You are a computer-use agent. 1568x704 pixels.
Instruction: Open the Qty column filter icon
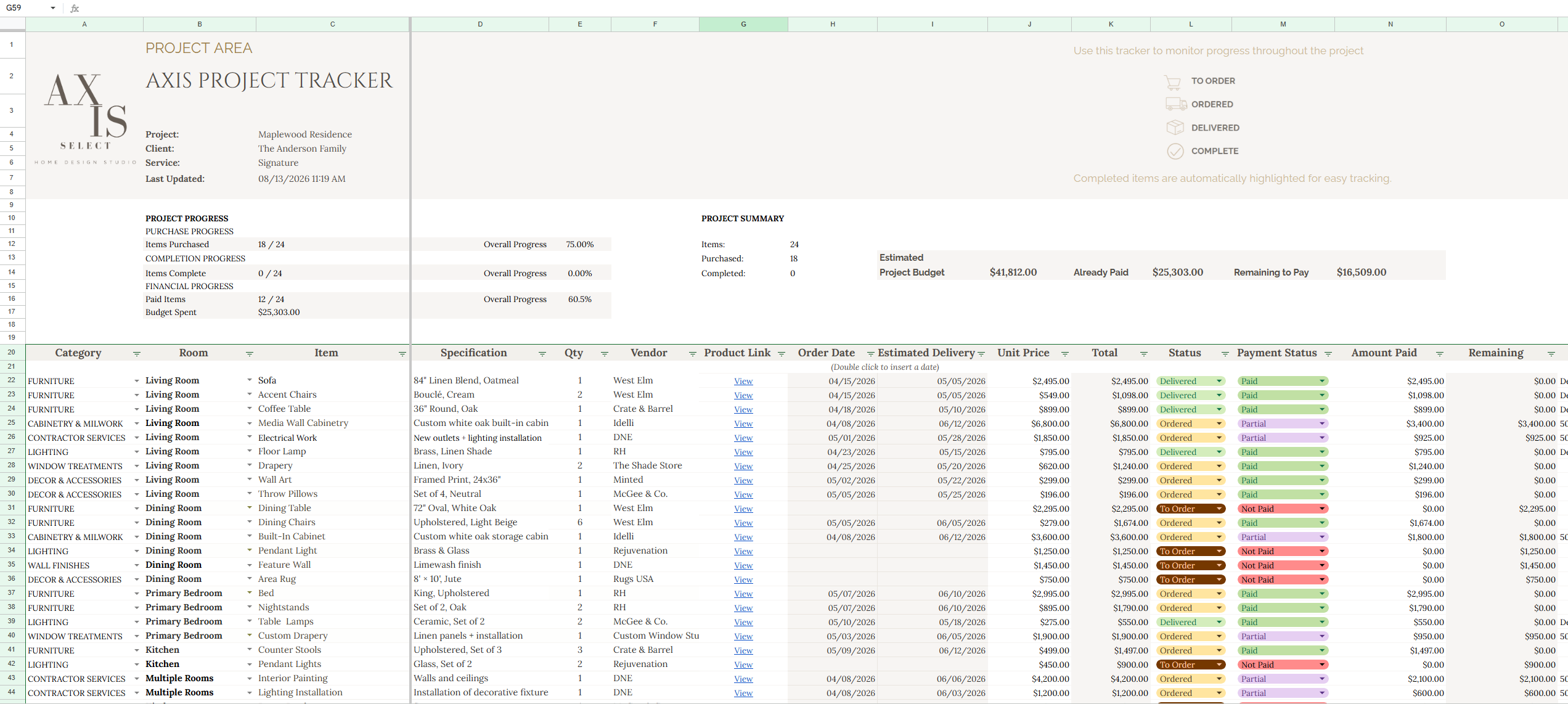(x=605, y=354)
